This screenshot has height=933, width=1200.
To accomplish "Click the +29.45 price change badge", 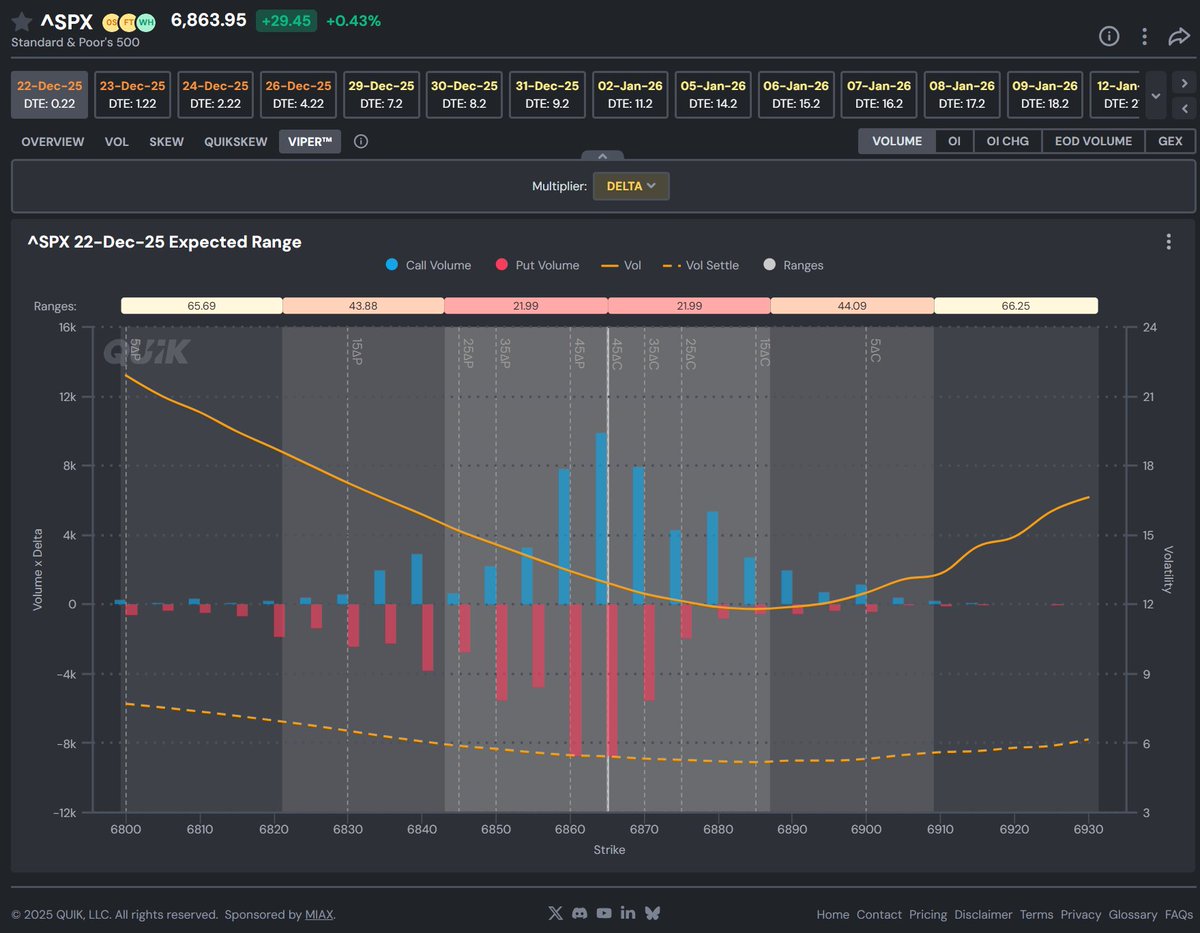I will click(286, 21).
